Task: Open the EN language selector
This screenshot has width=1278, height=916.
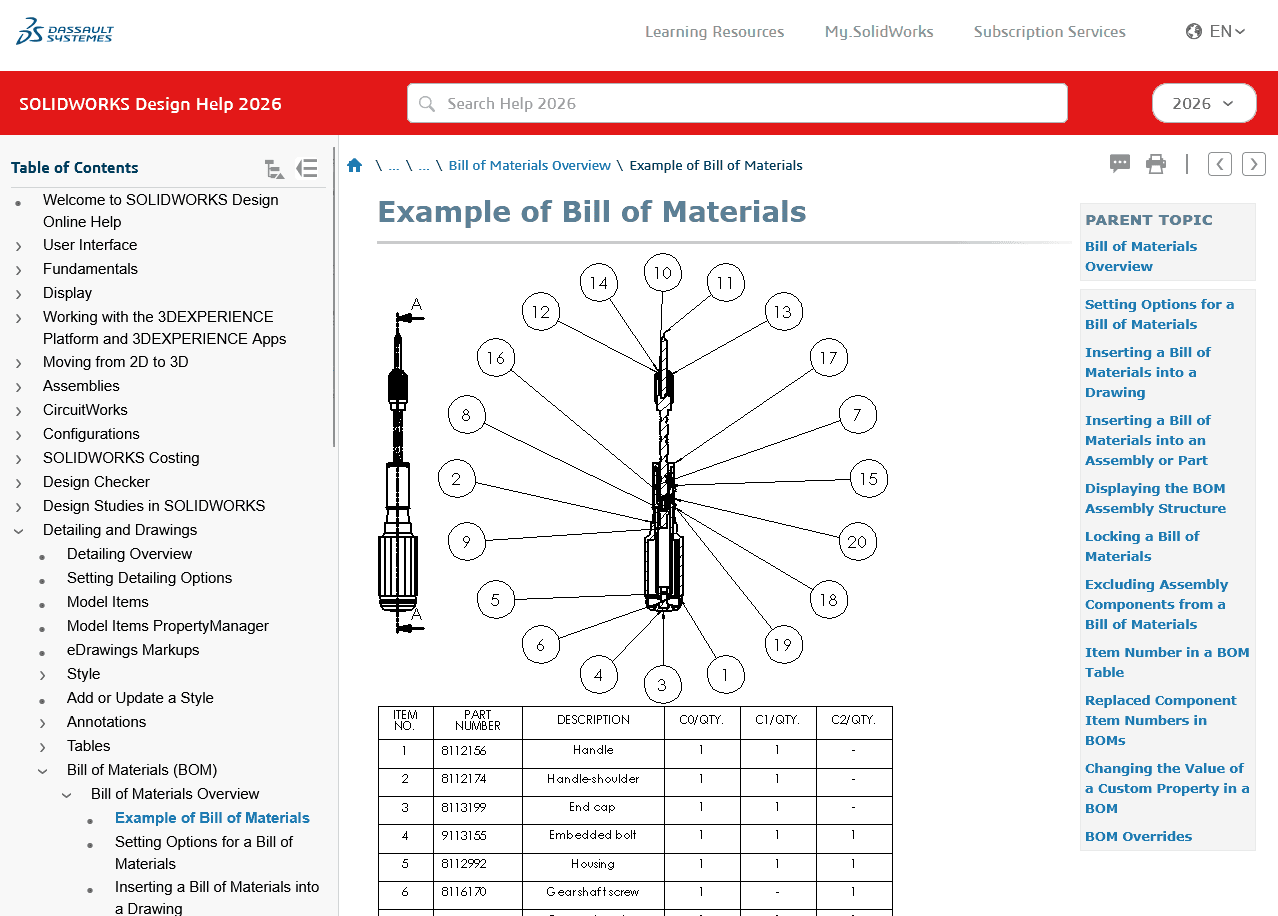Action: pos(1215,31)
